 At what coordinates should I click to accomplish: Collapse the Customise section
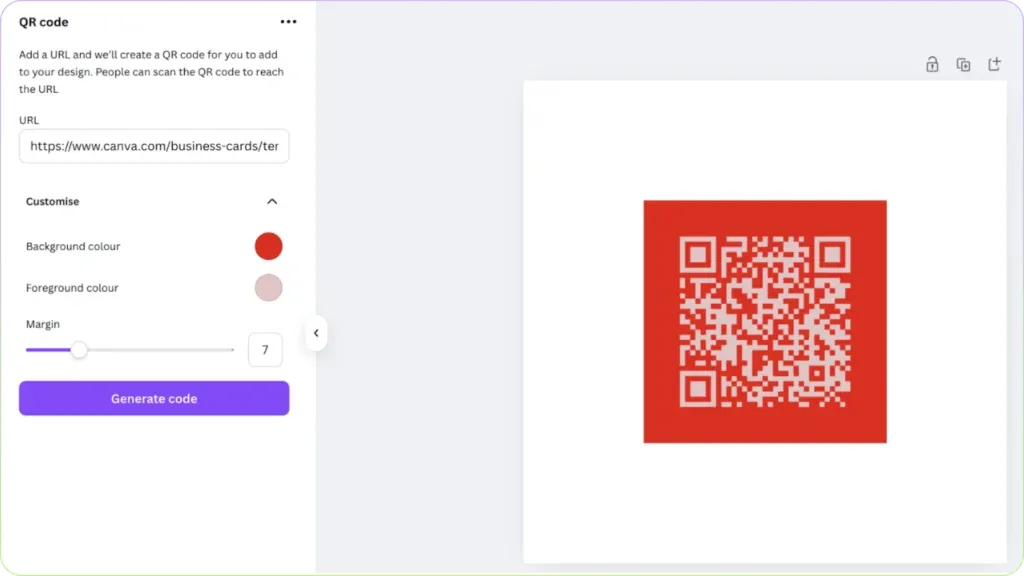271,200
